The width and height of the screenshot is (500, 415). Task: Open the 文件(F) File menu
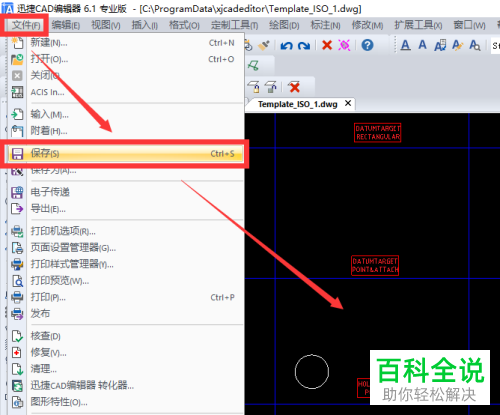pyautogui.click(x=26, y=25)
